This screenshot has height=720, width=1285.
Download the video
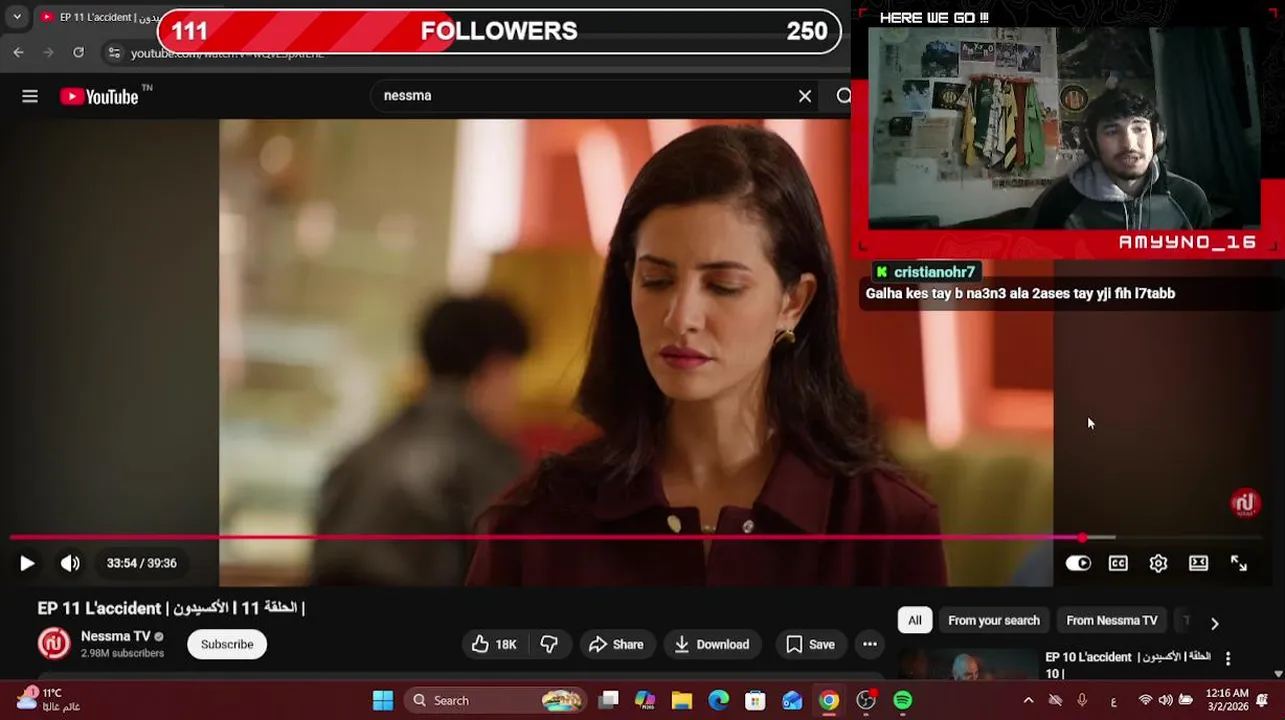[712, 645]
